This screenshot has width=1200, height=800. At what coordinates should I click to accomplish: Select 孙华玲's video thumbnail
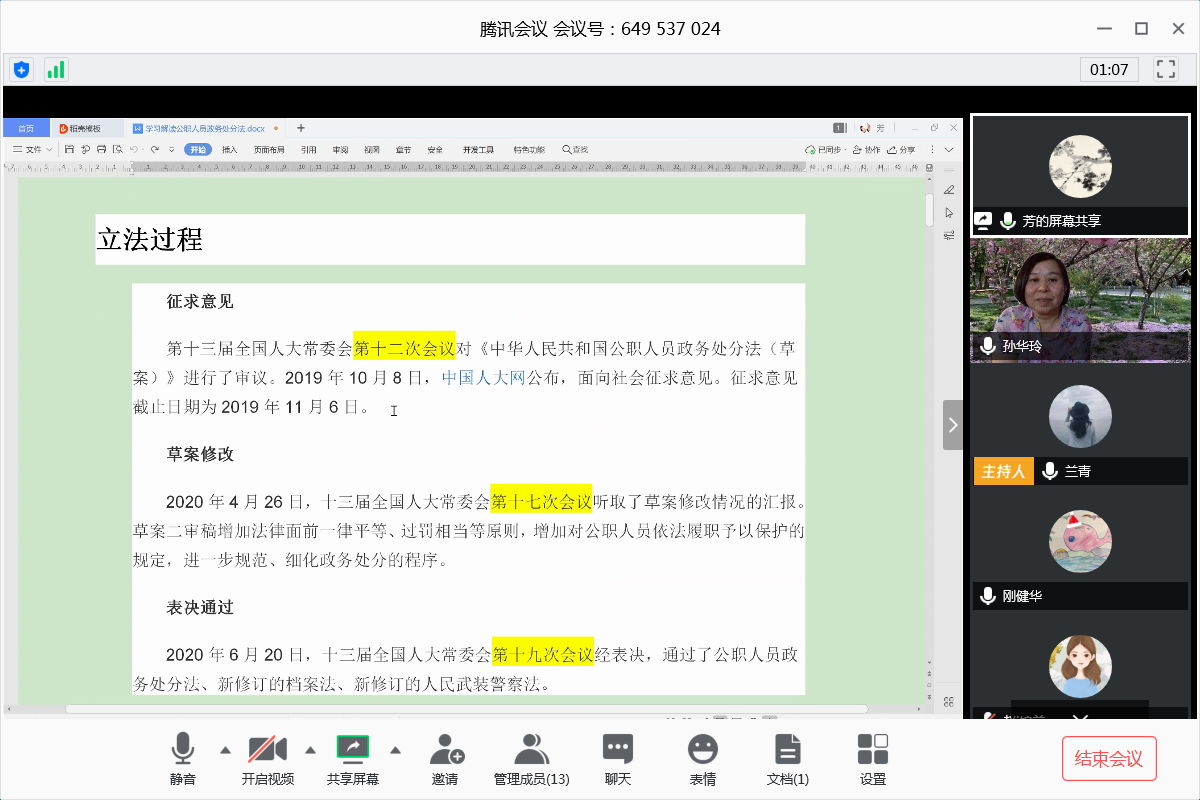pos(1080,298)
